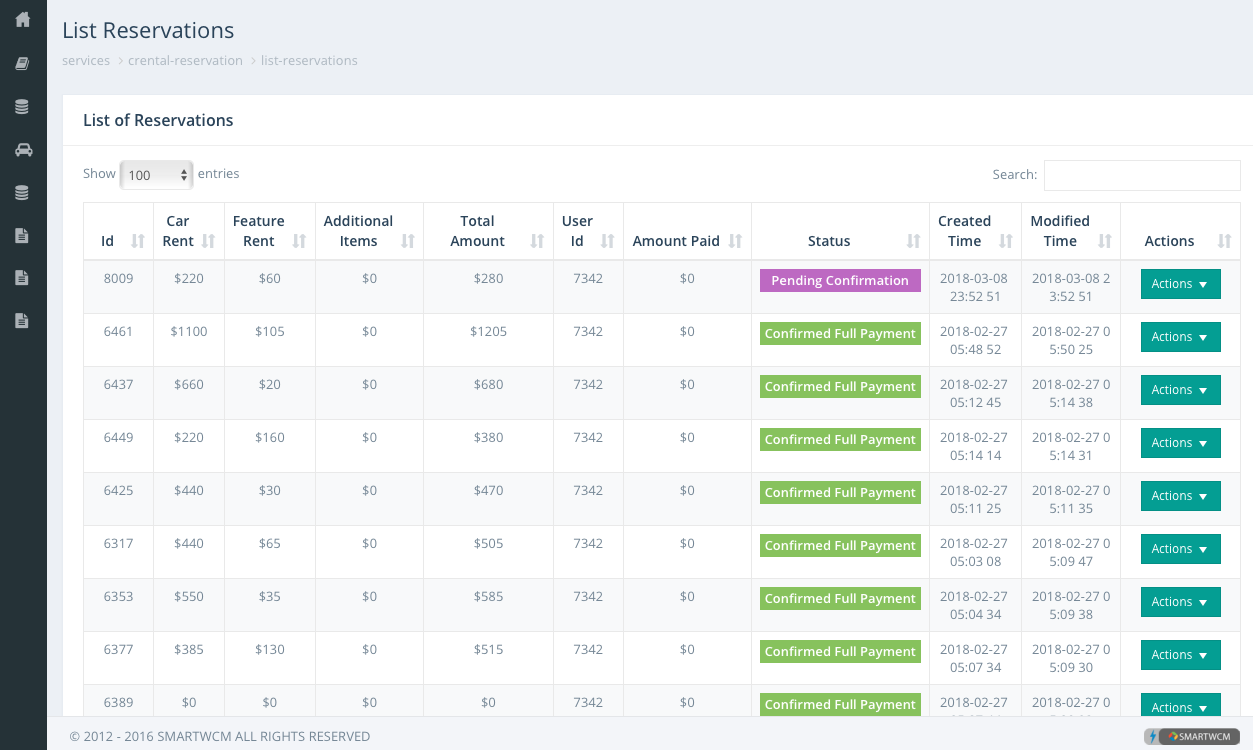Sort by Amount Paid column
1253x750 pixels.
[687, 231]
